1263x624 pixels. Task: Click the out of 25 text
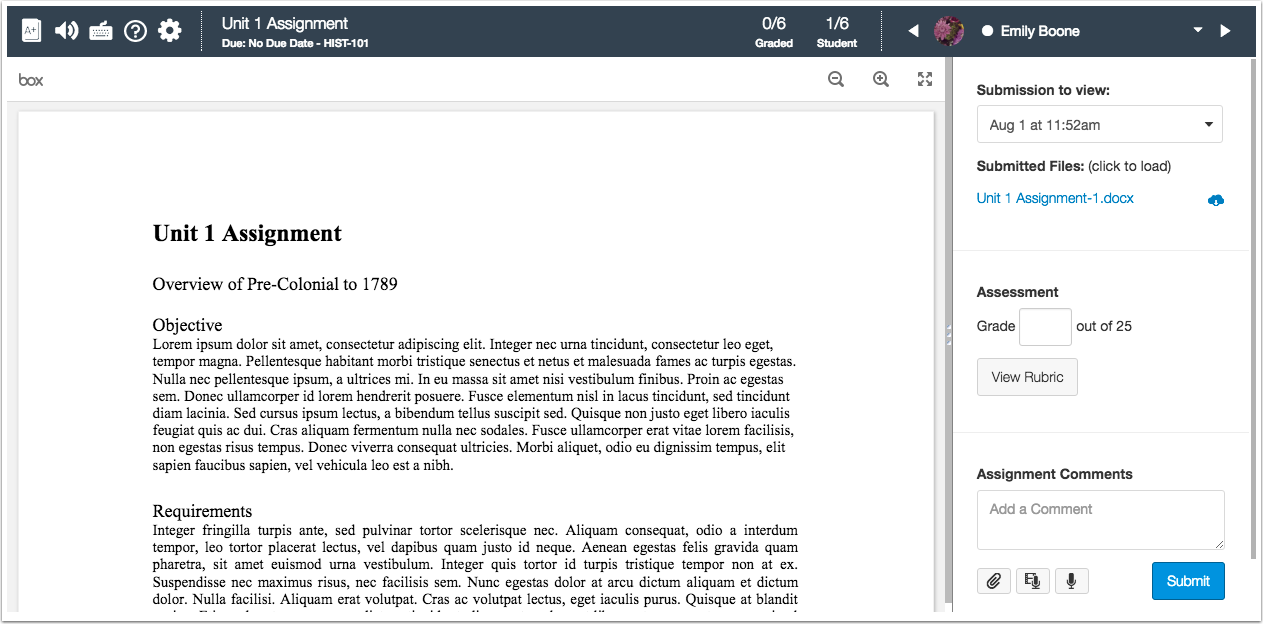(x=1104, y=326)
